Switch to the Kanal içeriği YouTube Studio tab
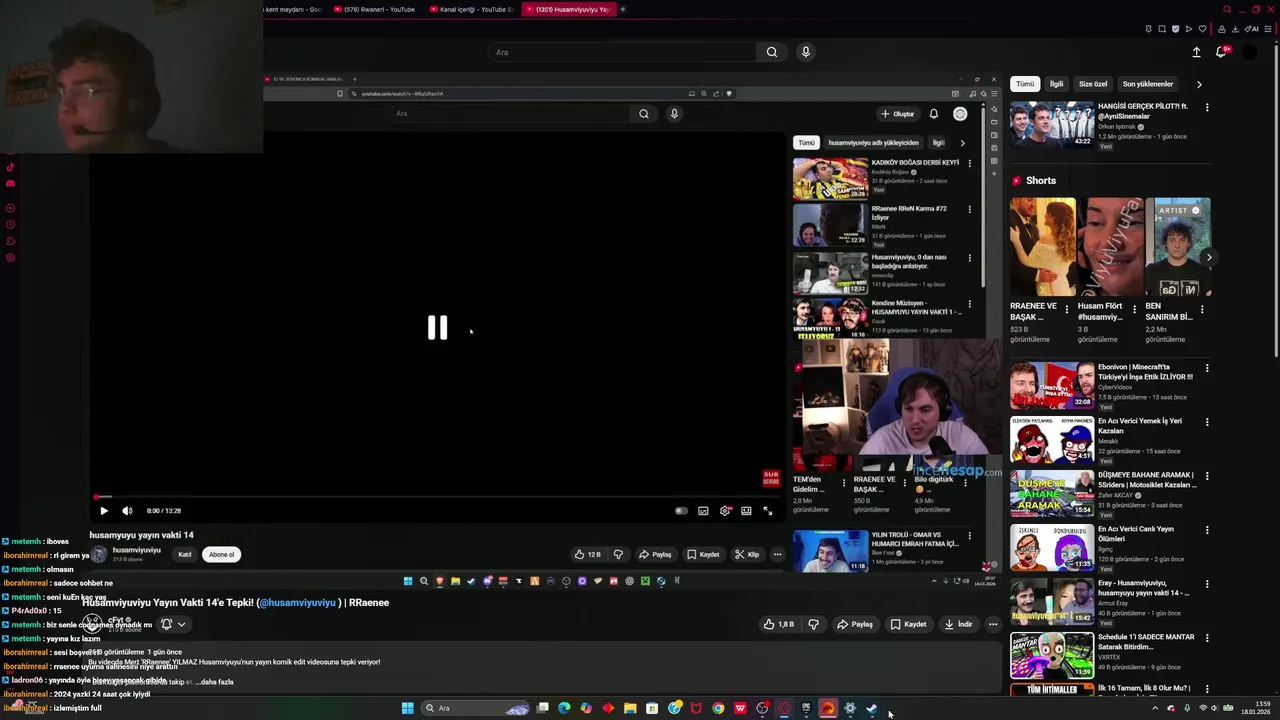This screenshot has height=720, width=1280. (472, 9)
